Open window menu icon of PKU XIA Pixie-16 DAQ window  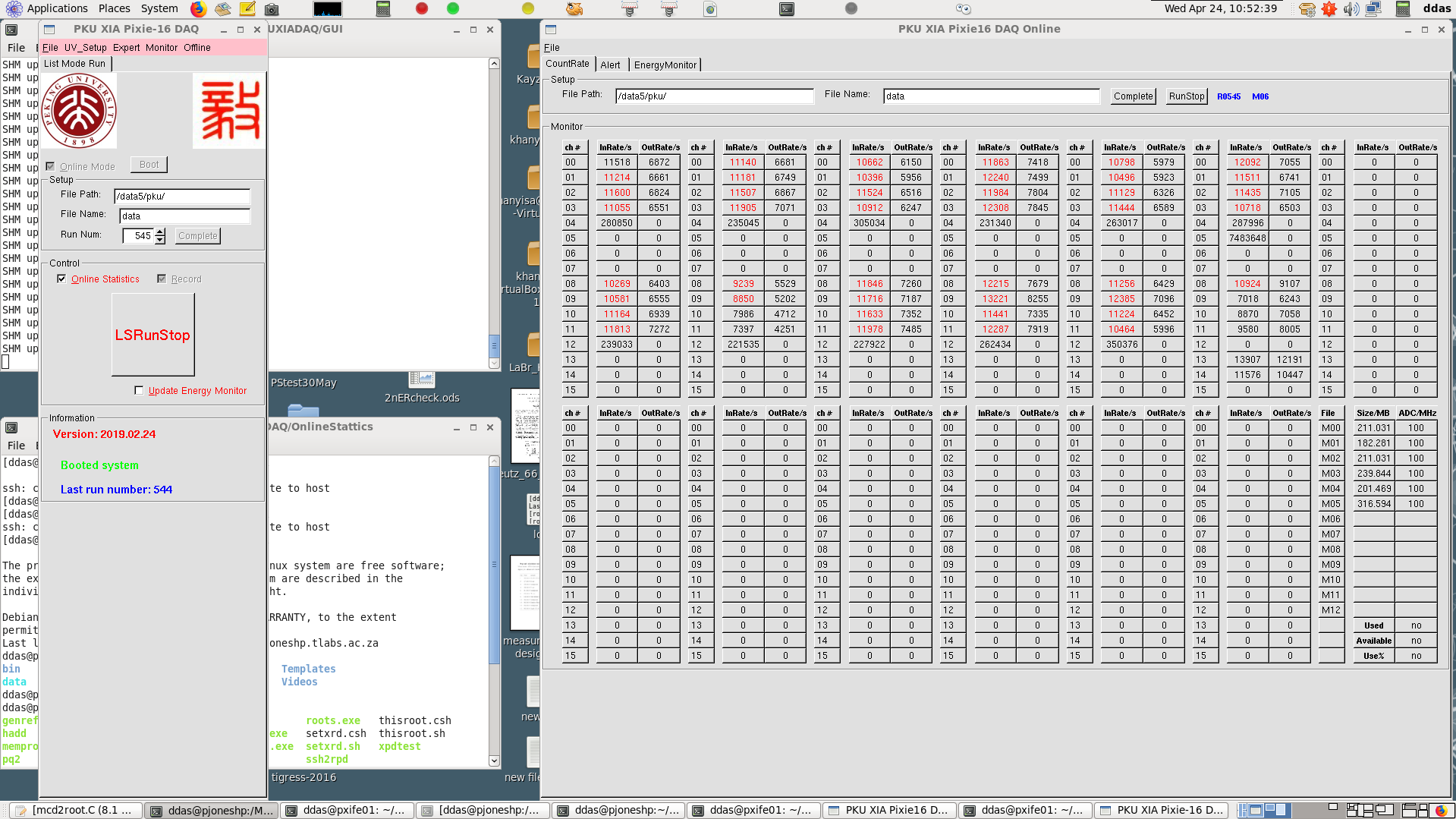coord(49,30)
